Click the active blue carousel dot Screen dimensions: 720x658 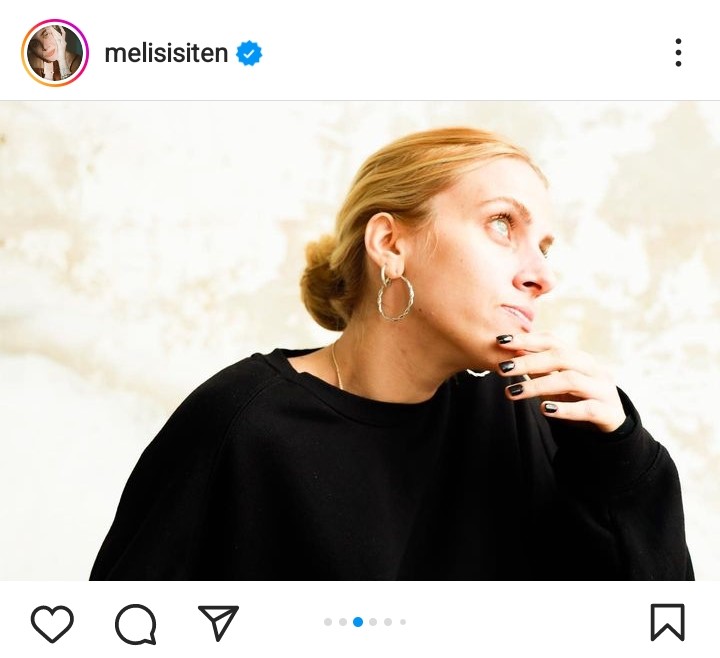tap(358, 622)
